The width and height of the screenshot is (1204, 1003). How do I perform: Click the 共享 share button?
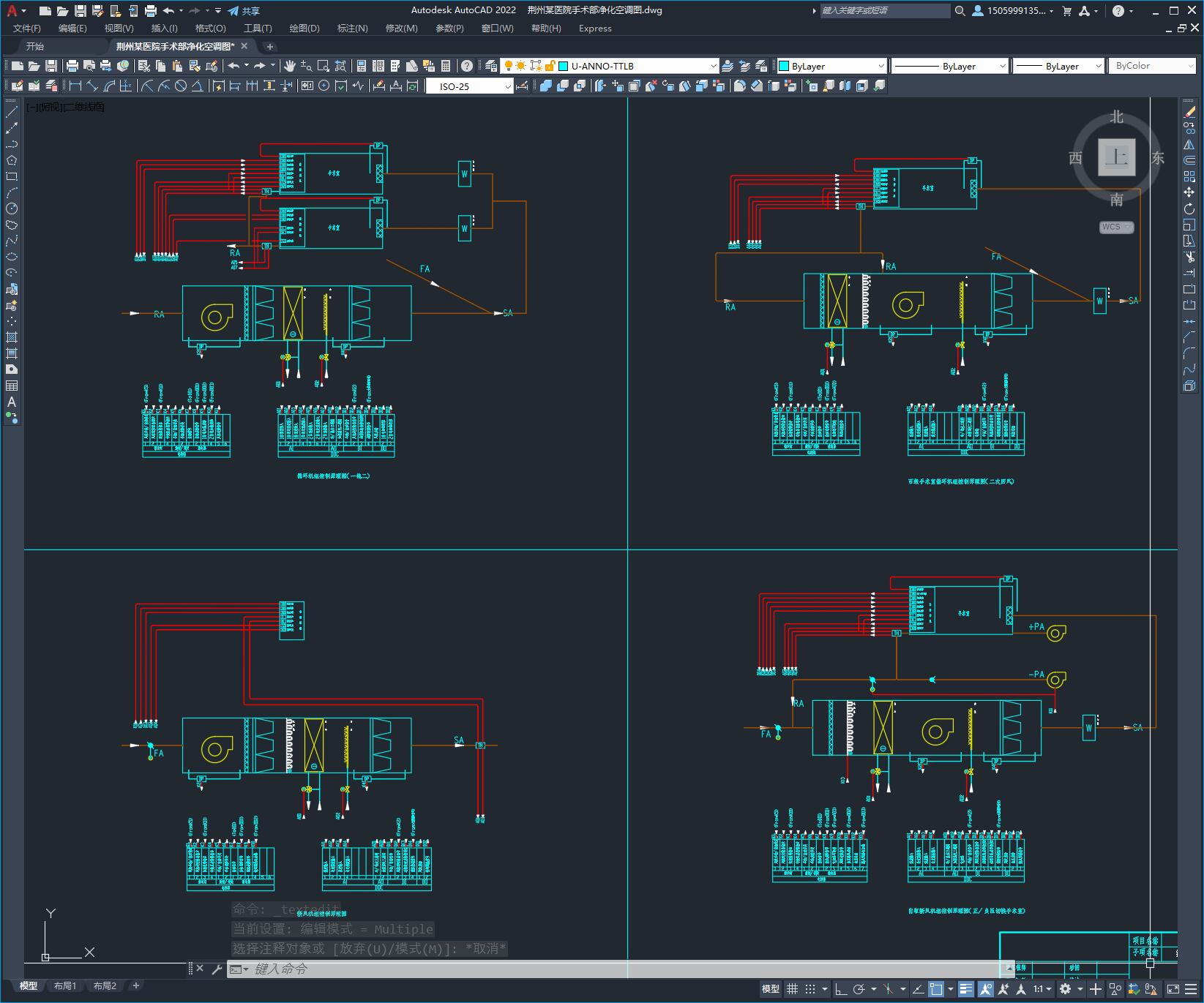(x=244, y=11)
